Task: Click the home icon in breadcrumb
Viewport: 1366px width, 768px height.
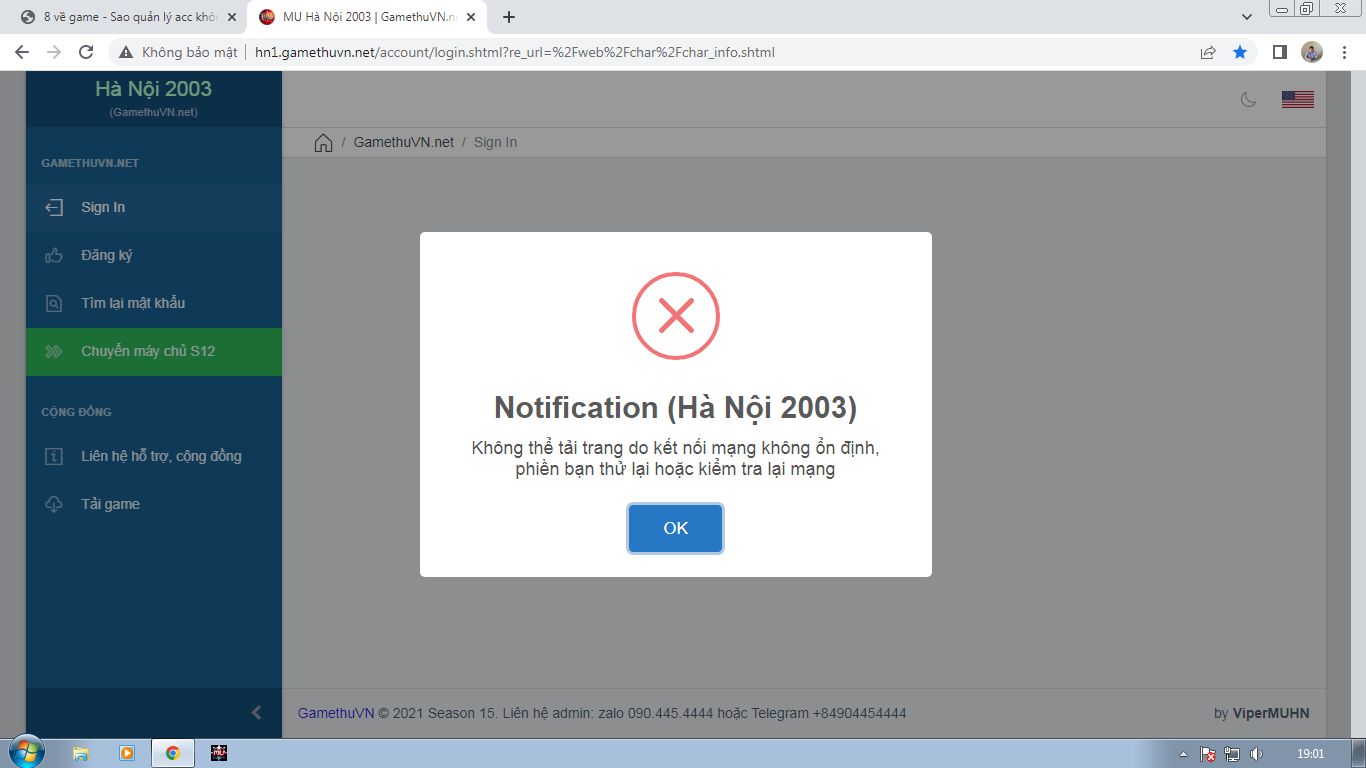Action: point(323,143)
